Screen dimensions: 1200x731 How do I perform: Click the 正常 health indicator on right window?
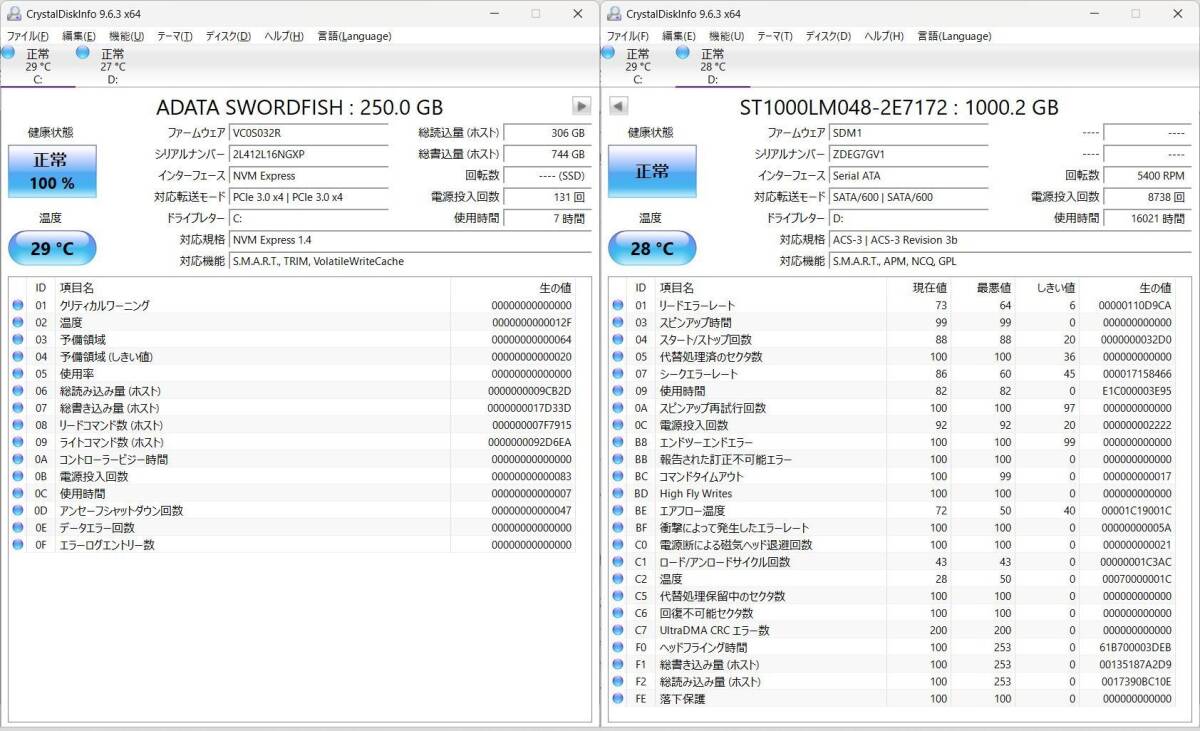coord(652,171)
